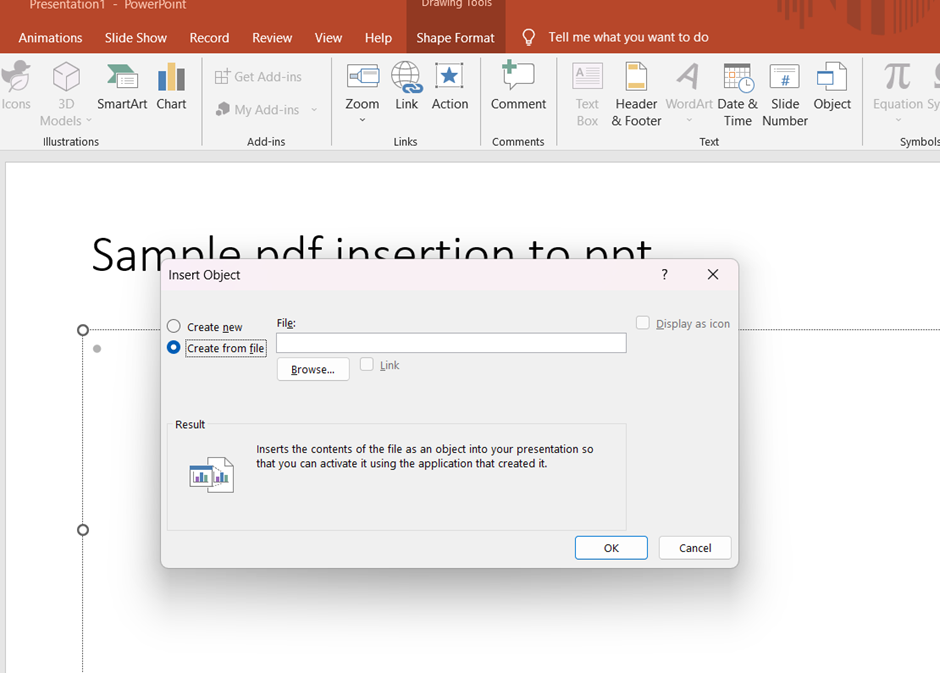Viewport: 940px width, 673px height.
Task: Insert a SmartArt graphic
Action: tap(122, 86)
